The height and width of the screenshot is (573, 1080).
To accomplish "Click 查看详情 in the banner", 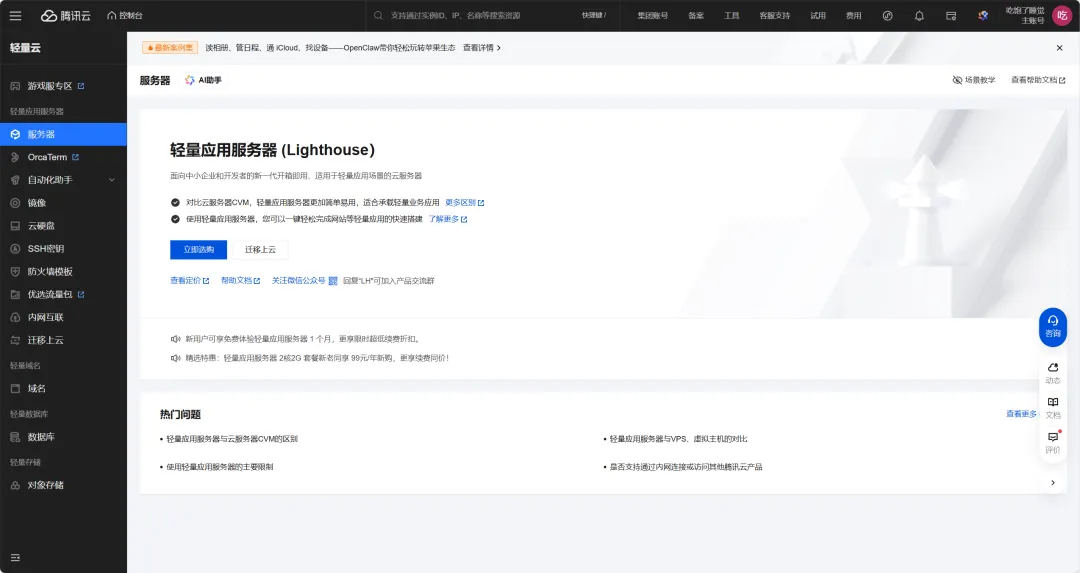I will click(481, 48).
